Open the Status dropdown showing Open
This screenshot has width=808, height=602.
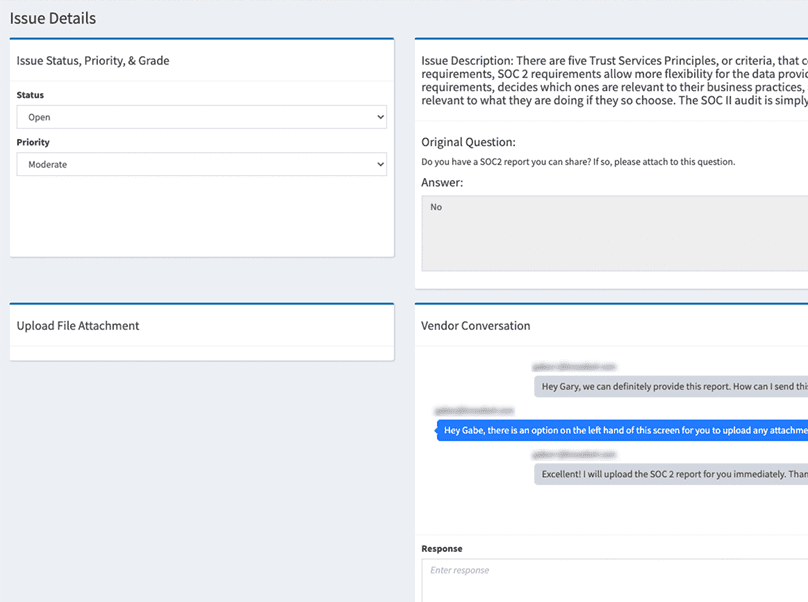click(201, 117)
